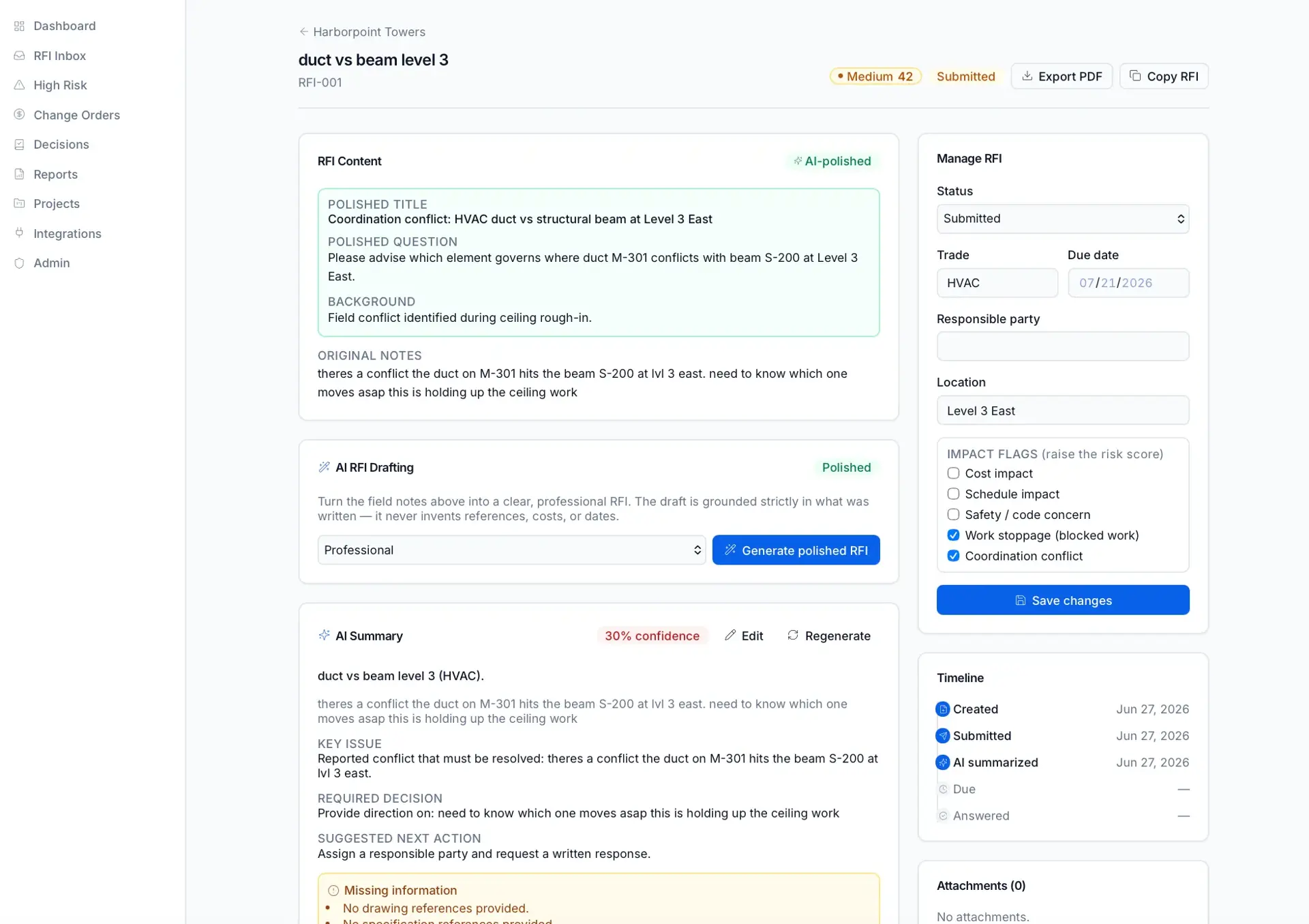Navigate to Change Orders
1309x924 pixels.
76,115
